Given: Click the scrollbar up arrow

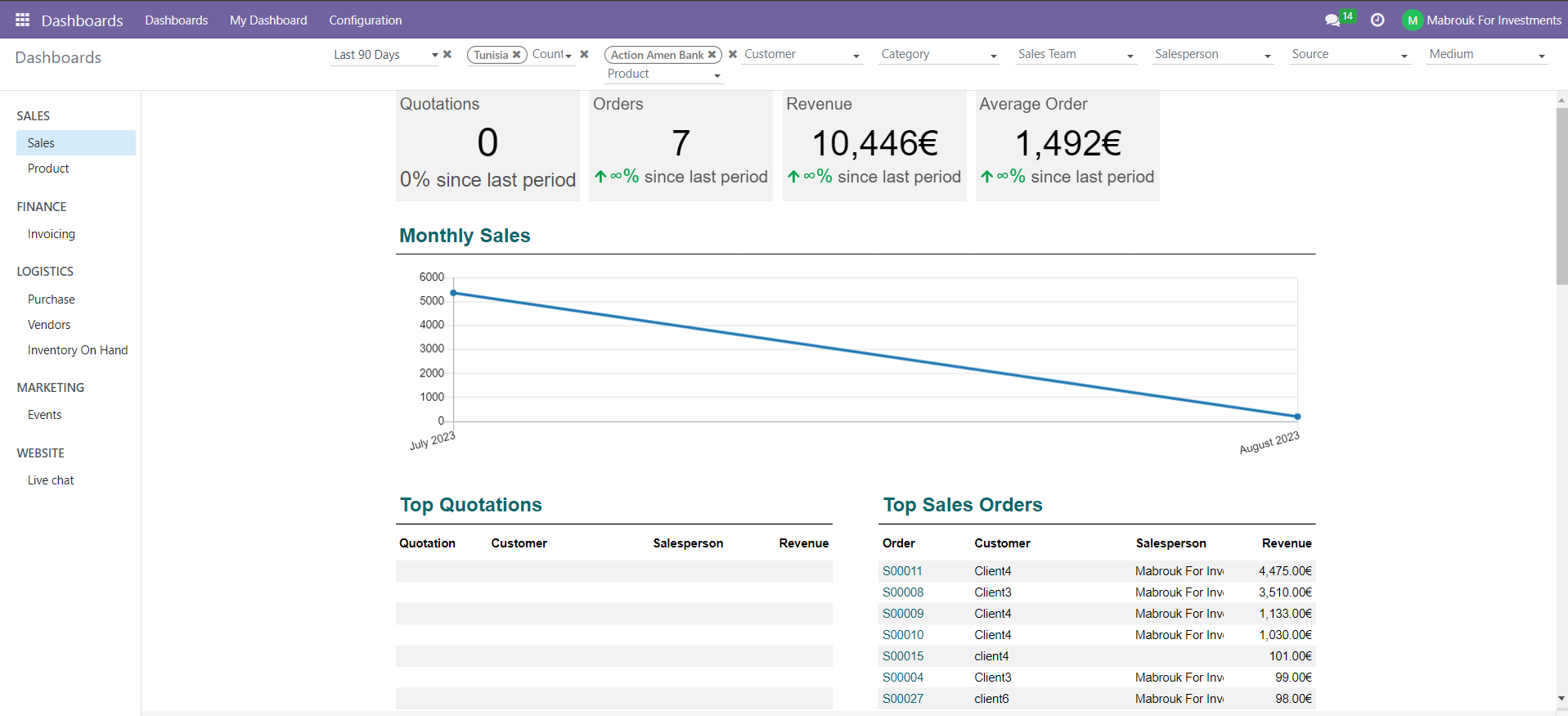Looking at the screenshot, I should [x=1561, y=100].
